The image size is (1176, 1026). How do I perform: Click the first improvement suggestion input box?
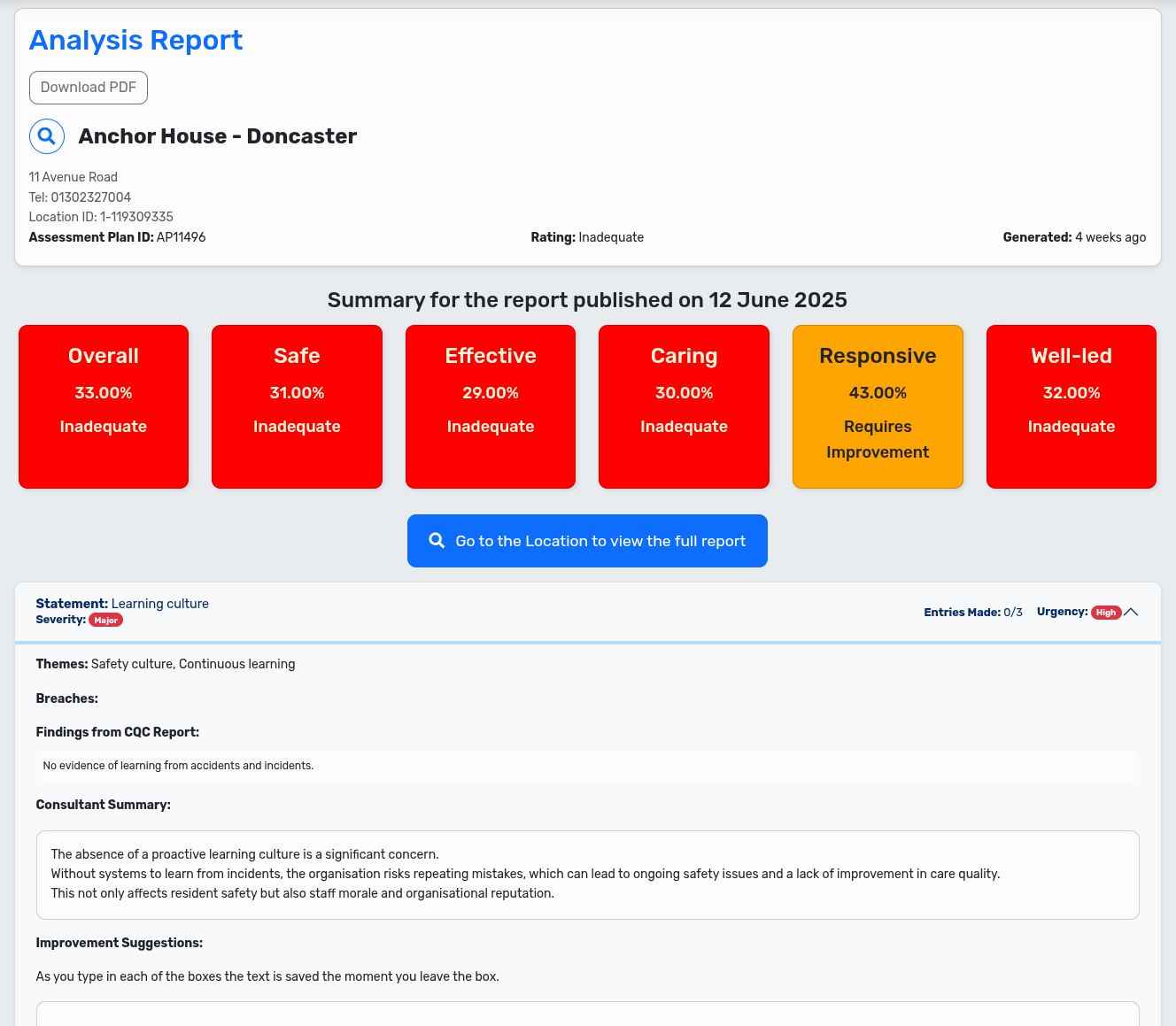point(587,1014)
